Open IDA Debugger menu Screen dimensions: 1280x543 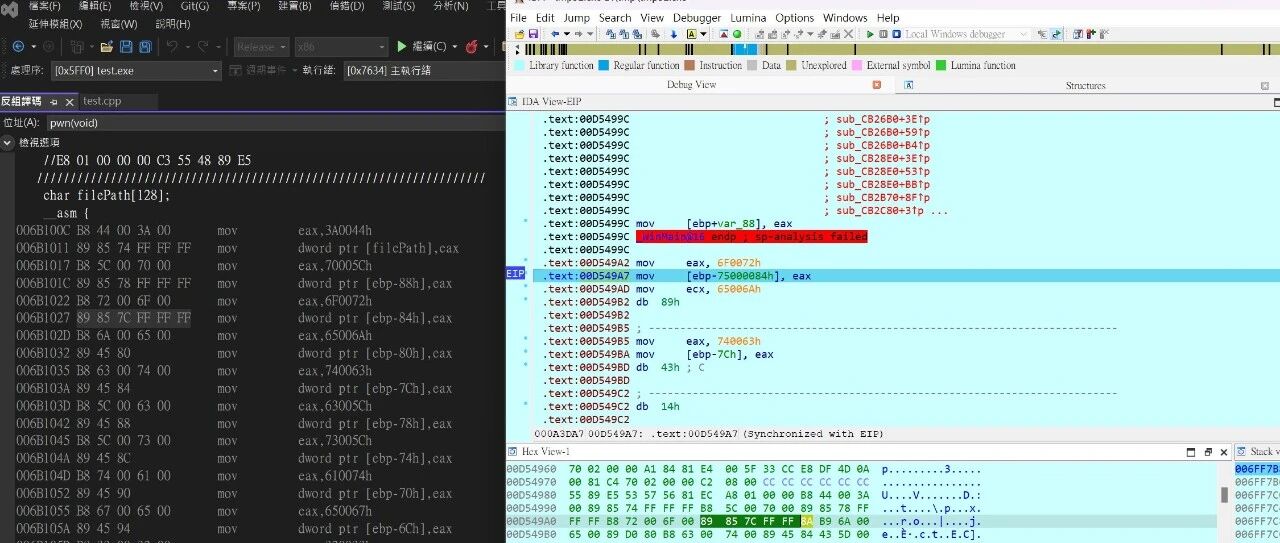tap(696, 18)
